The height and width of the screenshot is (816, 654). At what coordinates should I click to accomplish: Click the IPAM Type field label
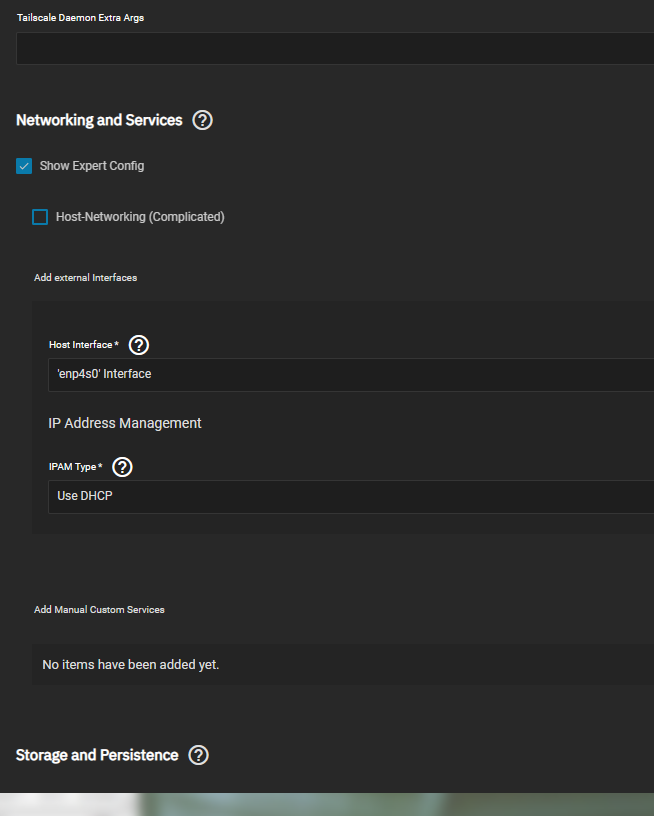point(75,467)
